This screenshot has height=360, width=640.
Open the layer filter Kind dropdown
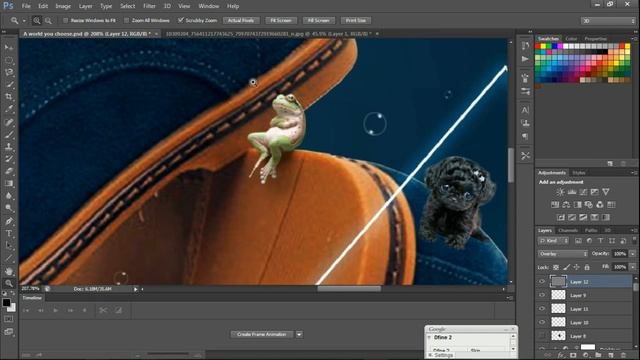click(x=553, y=241)
